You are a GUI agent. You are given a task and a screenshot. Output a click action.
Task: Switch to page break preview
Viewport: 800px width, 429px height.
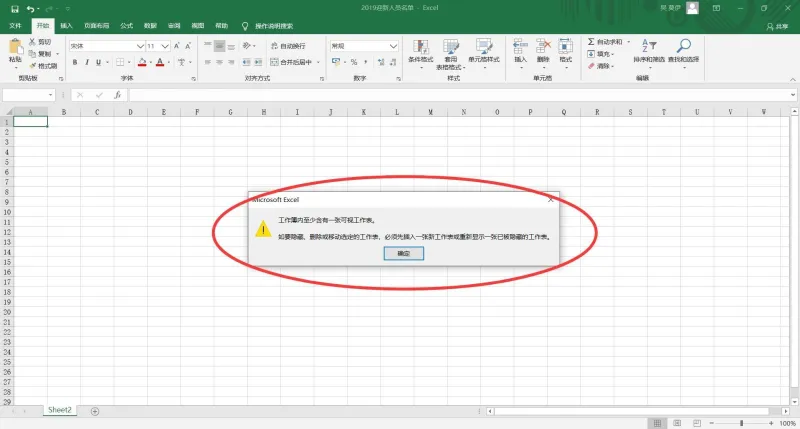(697, 423)
